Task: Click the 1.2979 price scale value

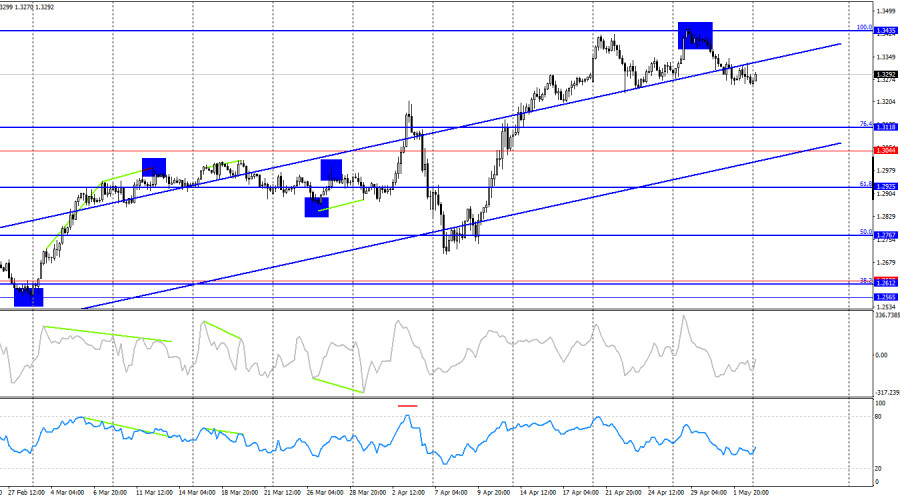Action: 887,170
